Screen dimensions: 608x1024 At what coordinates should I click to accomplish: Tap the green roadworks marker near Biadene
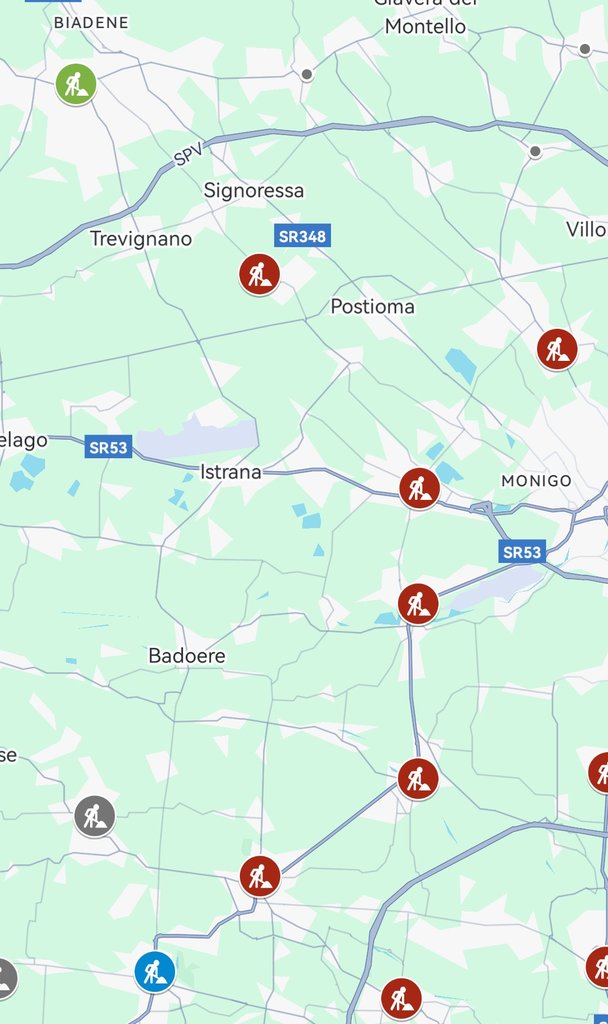[76, 84]
